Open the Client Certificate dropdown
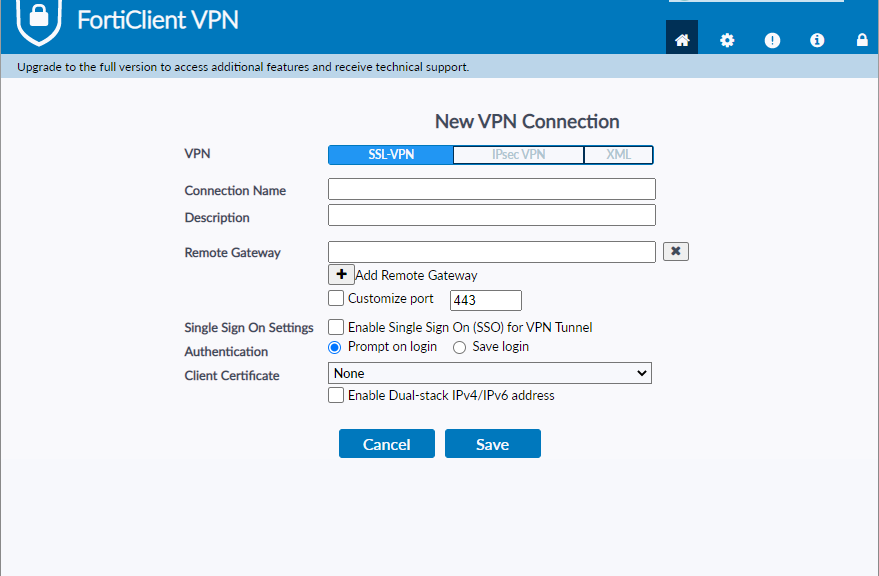The image size is (879, 576). pos(489,373)
